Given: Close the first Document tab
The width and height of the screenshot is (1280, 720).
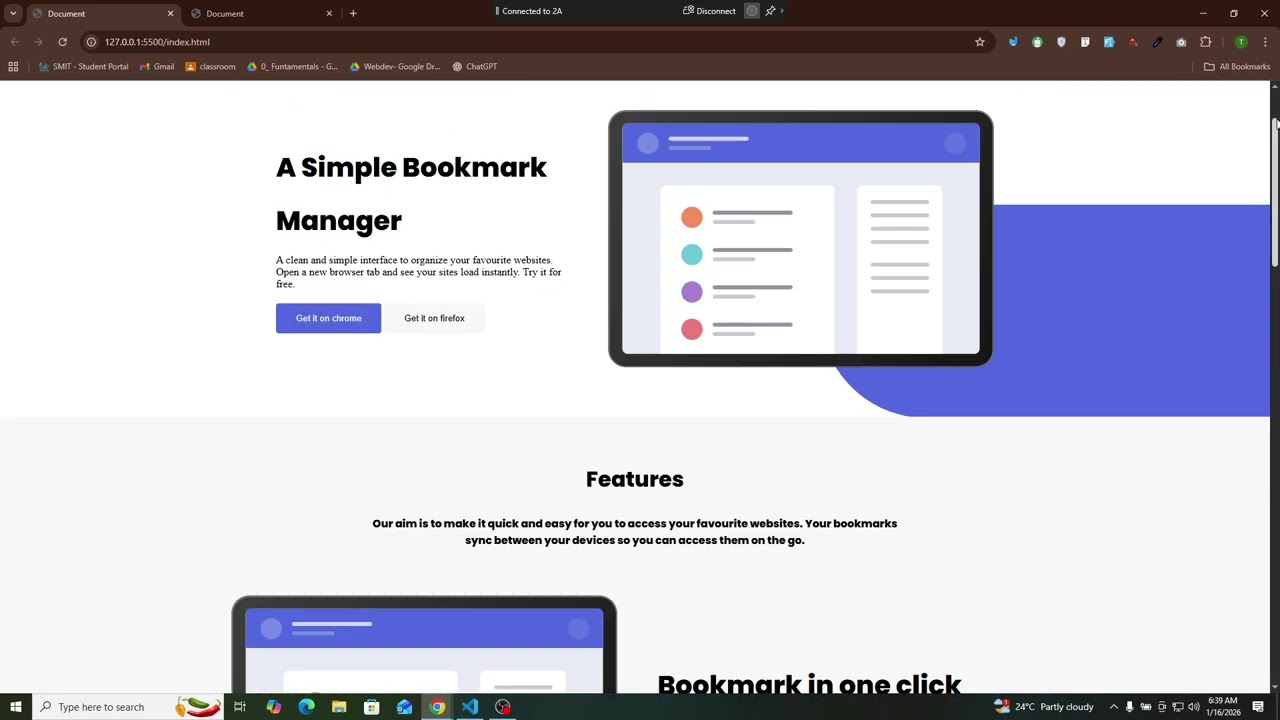Looking at the screenshot, I should coord(170,13).
